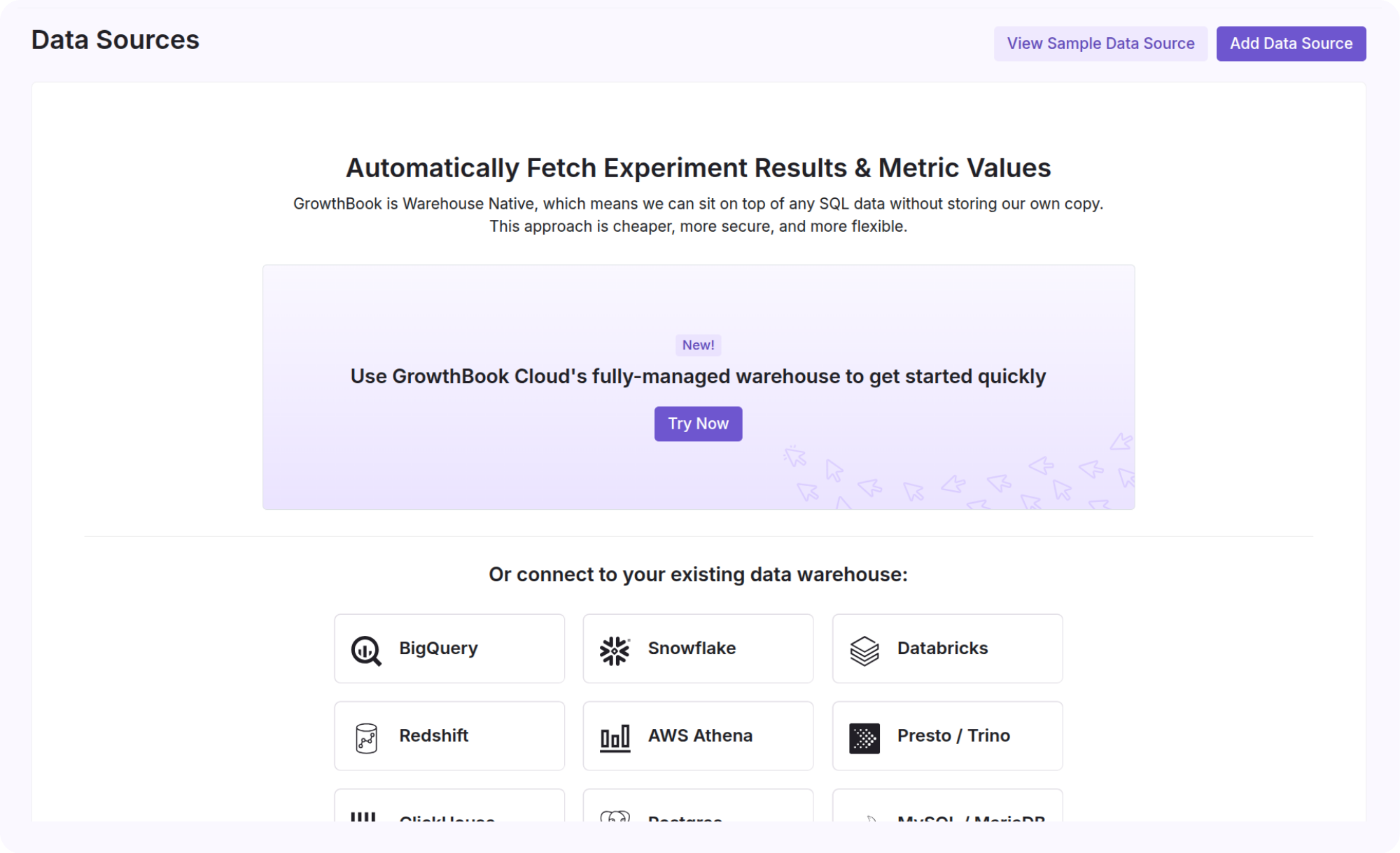Pick the Databricks label
The width and height of the screenshot is (1400, 853).
942,649
